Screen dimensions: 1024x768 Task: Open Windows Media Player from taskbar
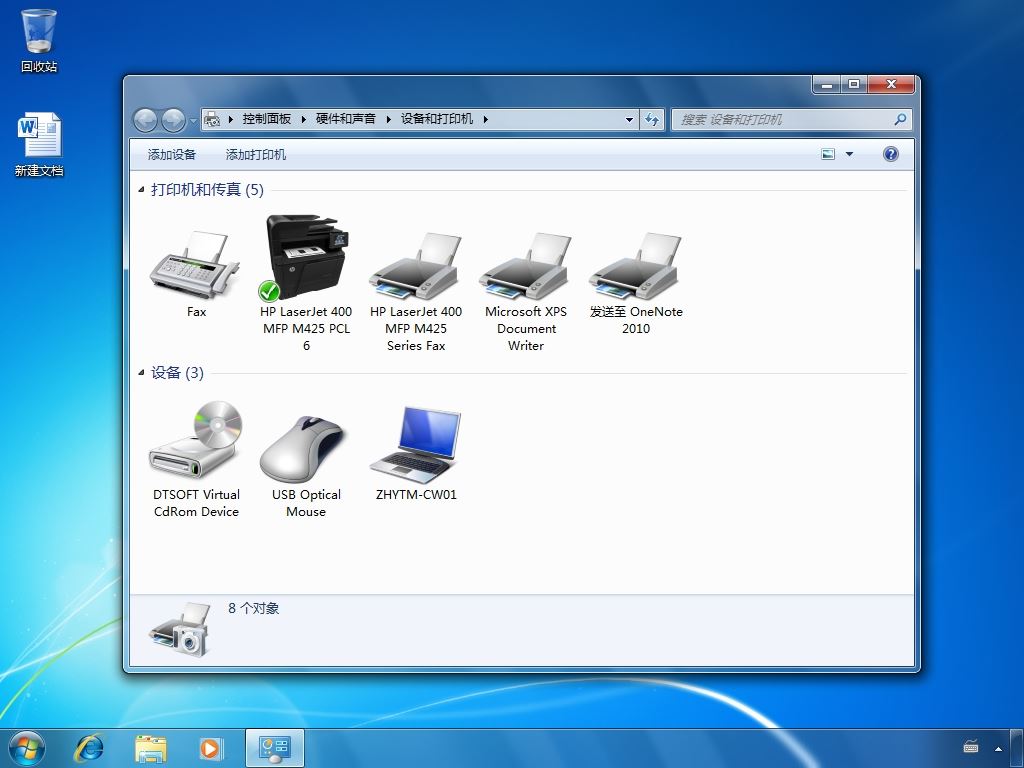tap(211, 748)
